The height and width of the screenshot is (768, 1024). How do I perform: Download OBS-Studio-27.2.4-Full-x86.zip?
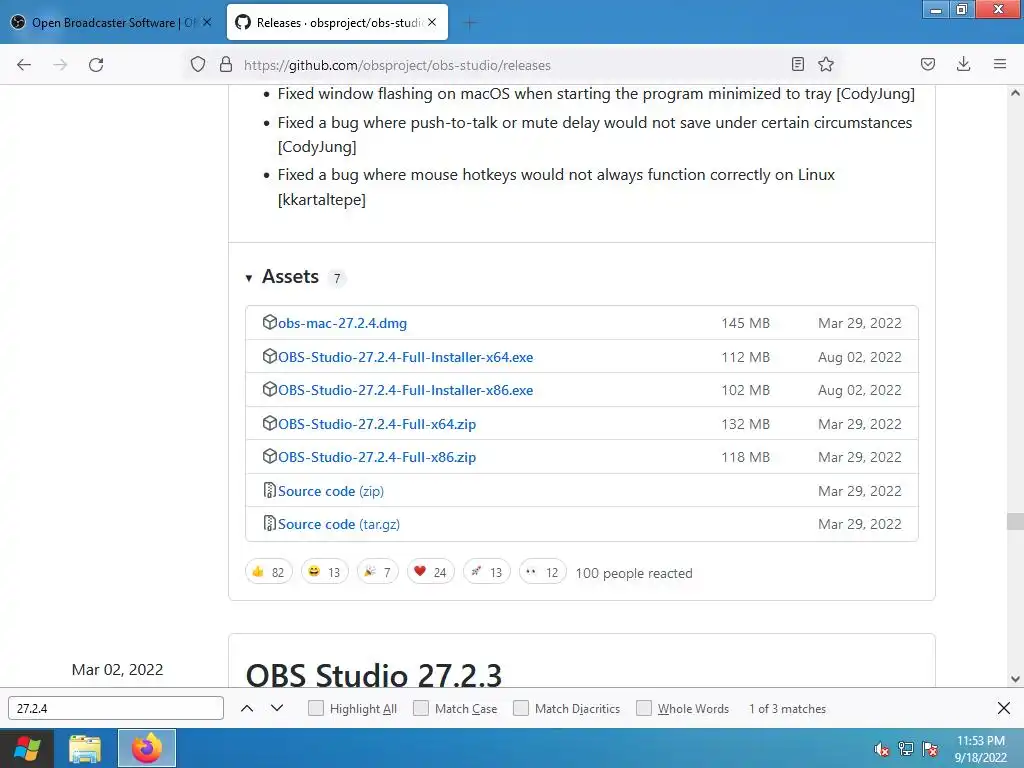point(377,457)
